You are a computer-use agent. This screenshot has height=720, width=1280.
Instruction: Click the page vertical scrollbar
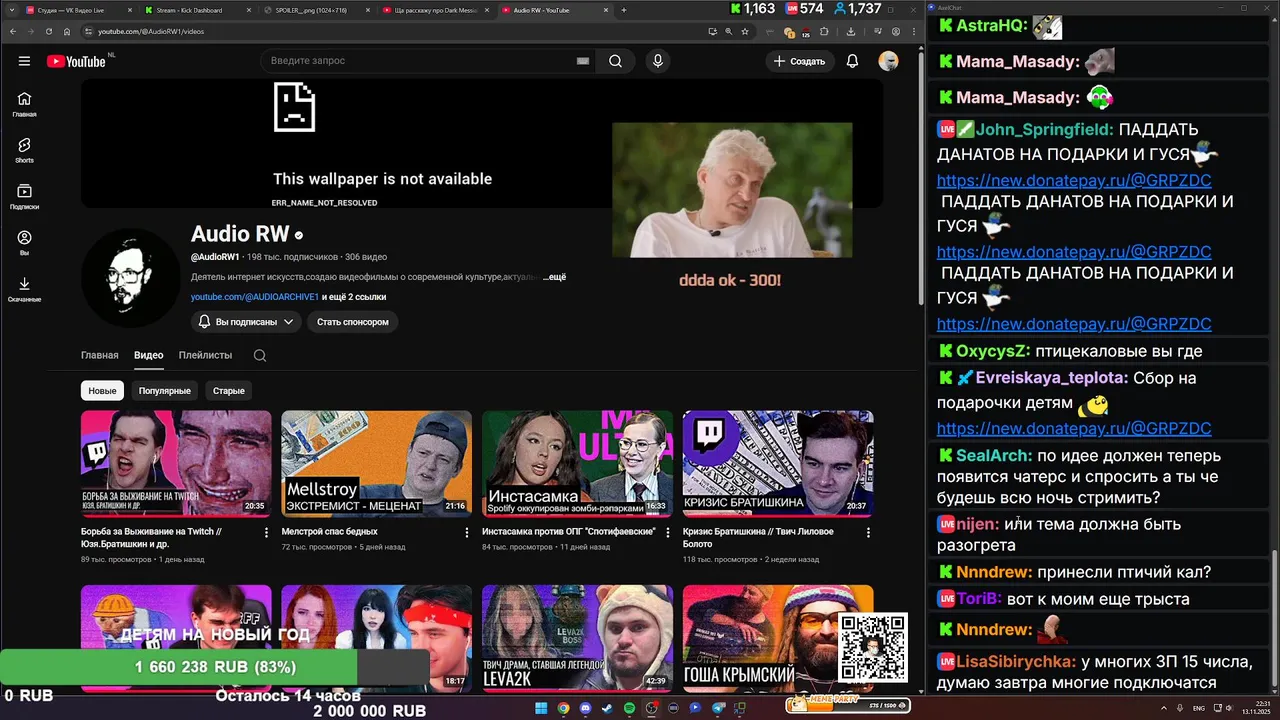coord(920,180)
